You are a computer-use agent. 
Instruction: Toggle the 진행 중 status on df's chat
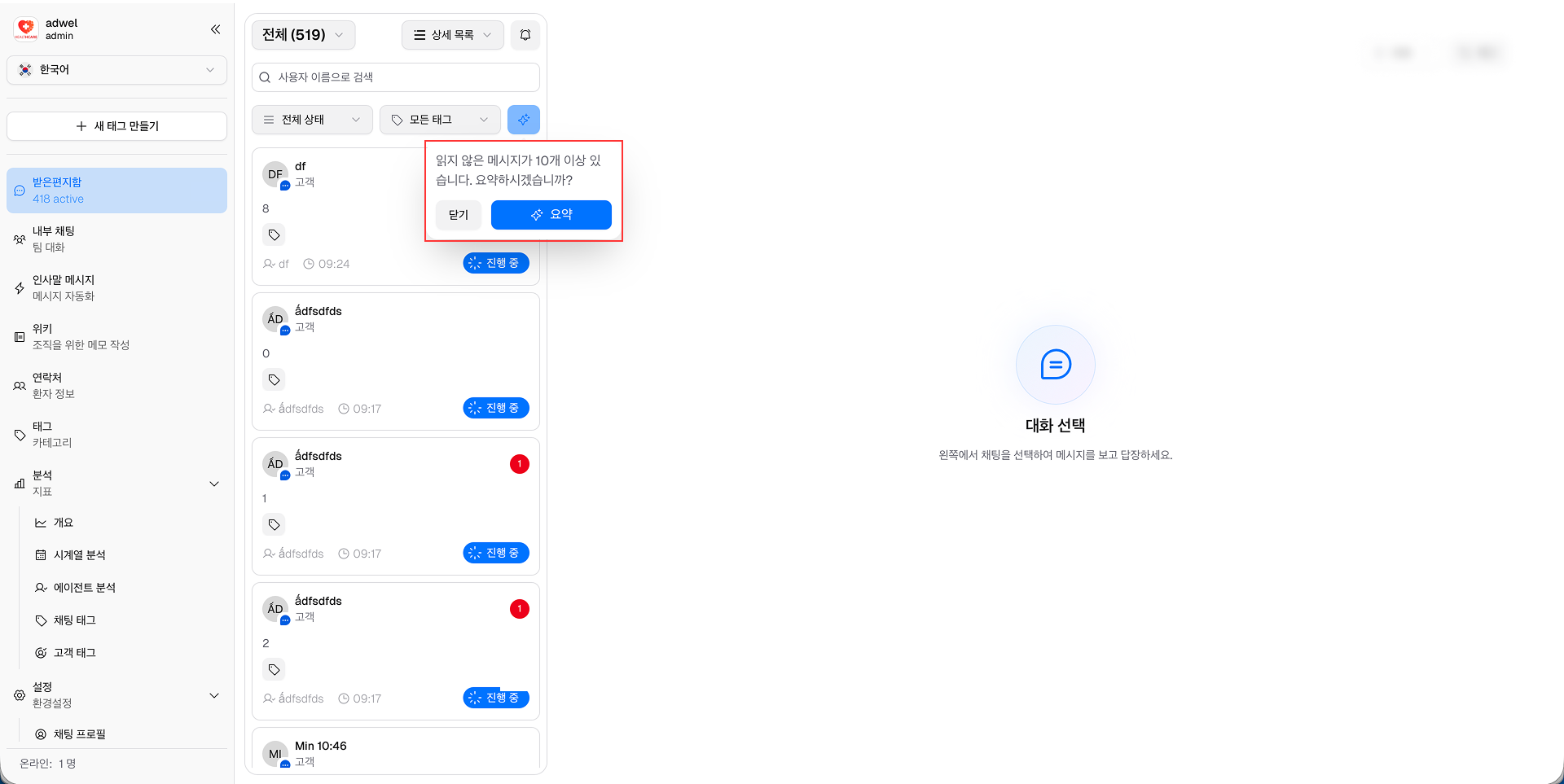pos(495,263)
